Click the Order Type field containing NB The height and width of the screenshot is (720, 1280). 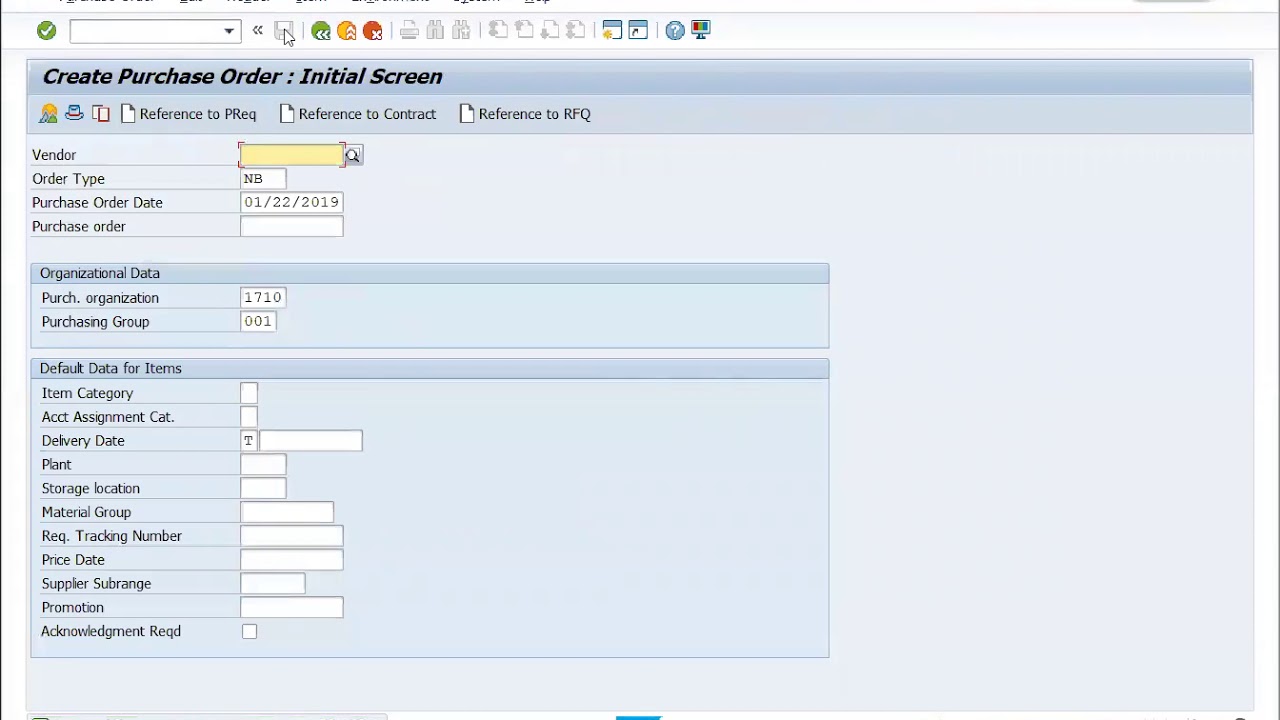263,179
